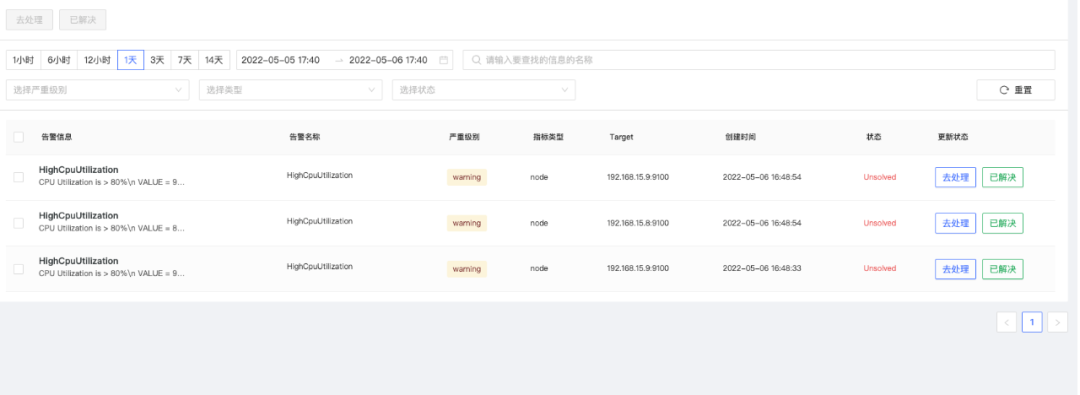Select the 6小时 time range

click(59, 60)
